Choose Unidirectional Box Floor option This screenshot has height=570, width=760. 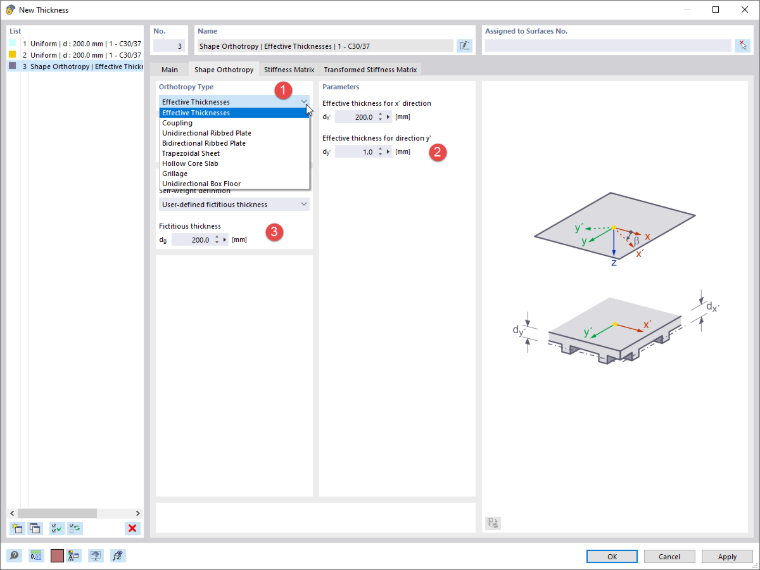[x=234, y=184]
